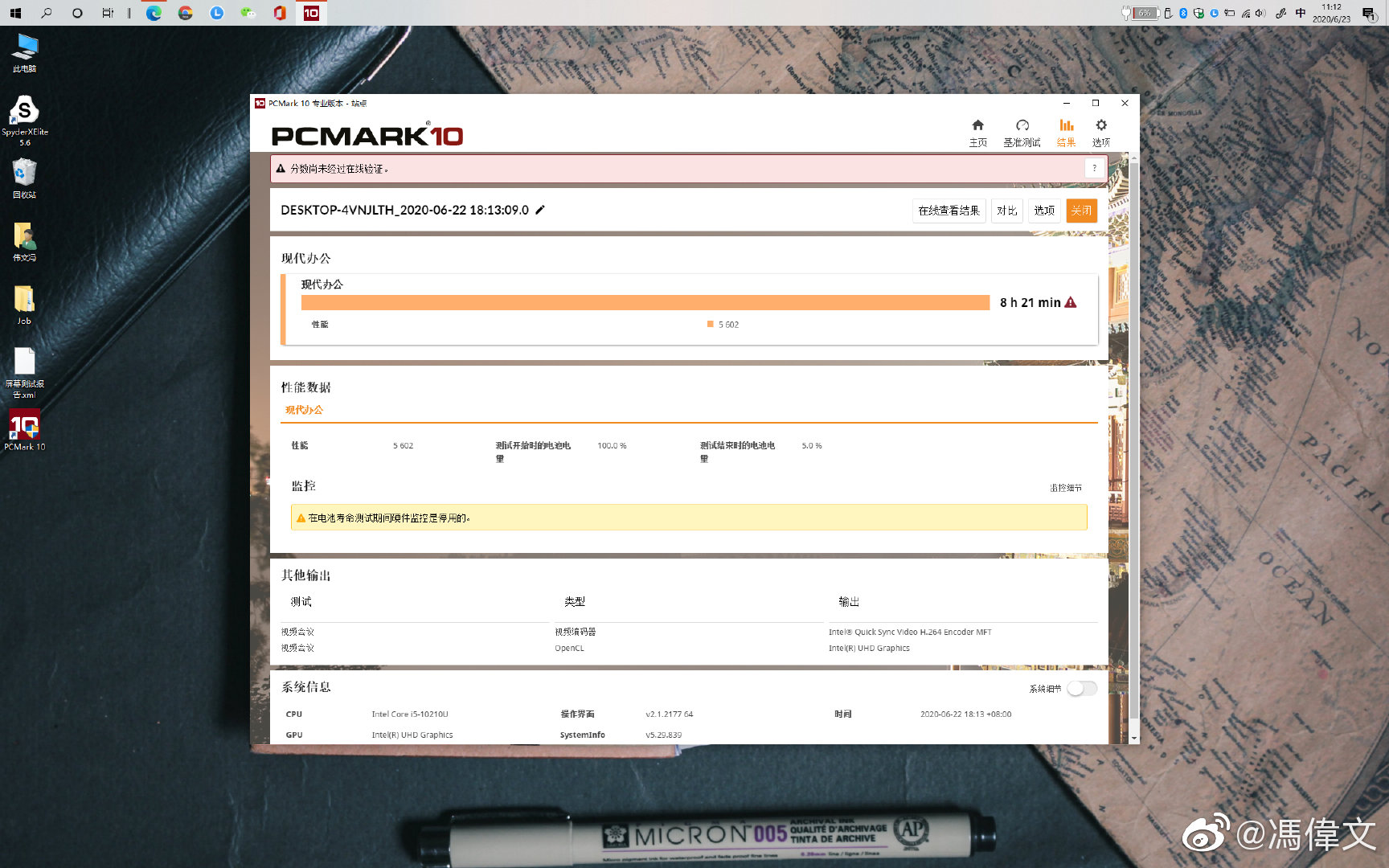Select the 屏幕测试报告.xml file on the desktop

tap(25, 373)
